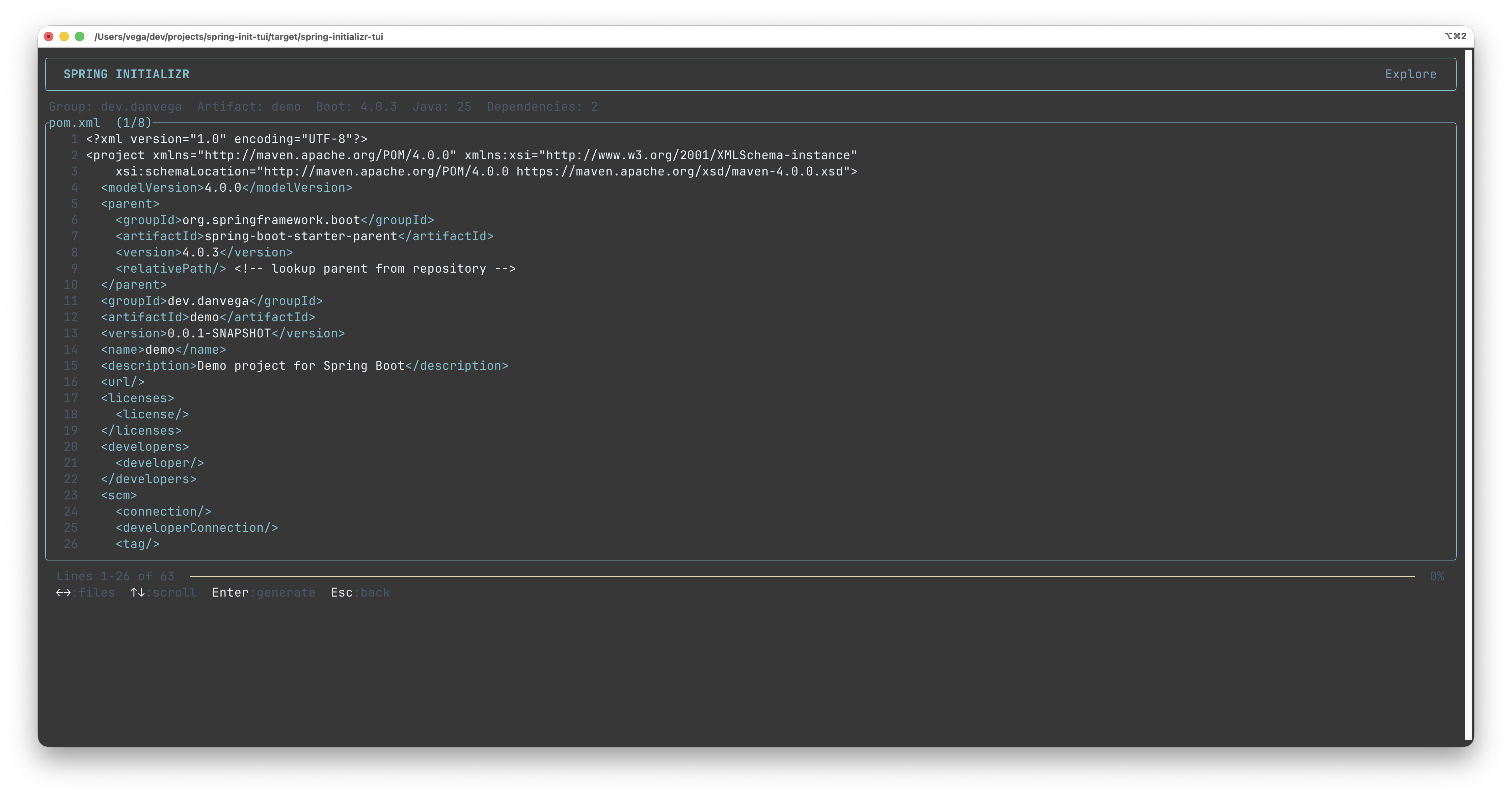Click line 5 opening parent tag
The height and width of the screenshot is (797, 1512).
coord(130,204)
